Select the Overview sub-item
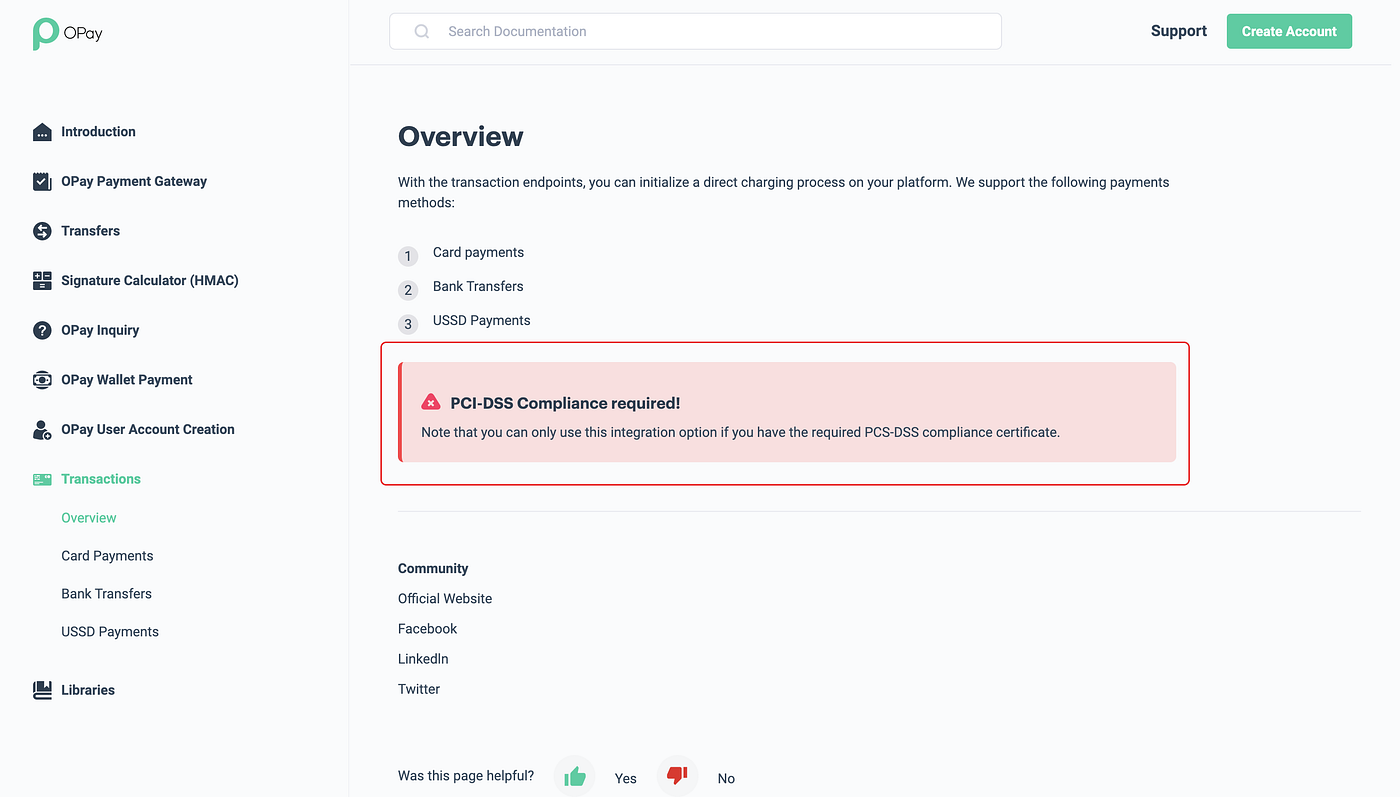 [89, 518]
